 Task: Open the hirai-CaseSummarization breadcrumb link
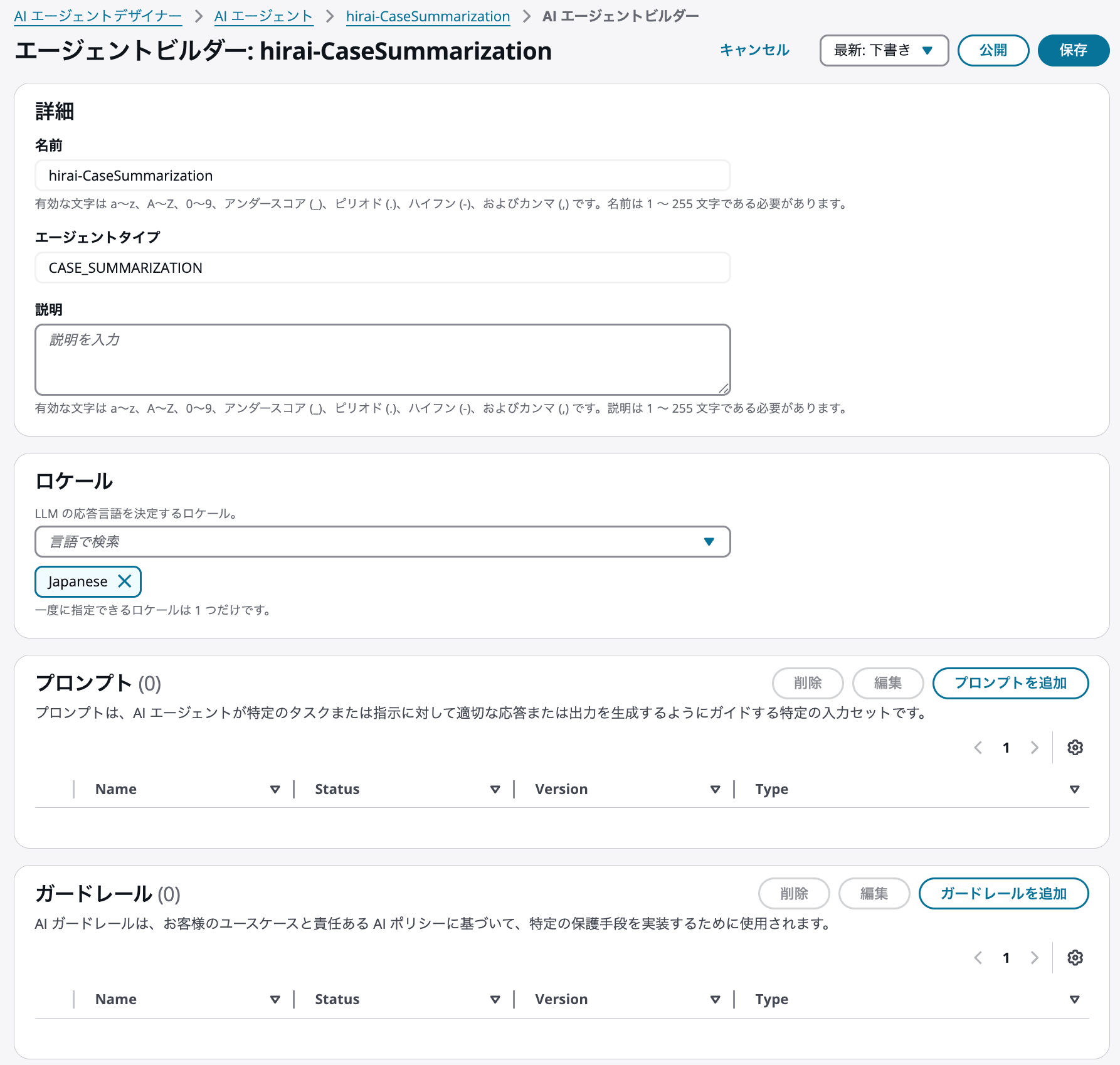click(x=428, y=16)
